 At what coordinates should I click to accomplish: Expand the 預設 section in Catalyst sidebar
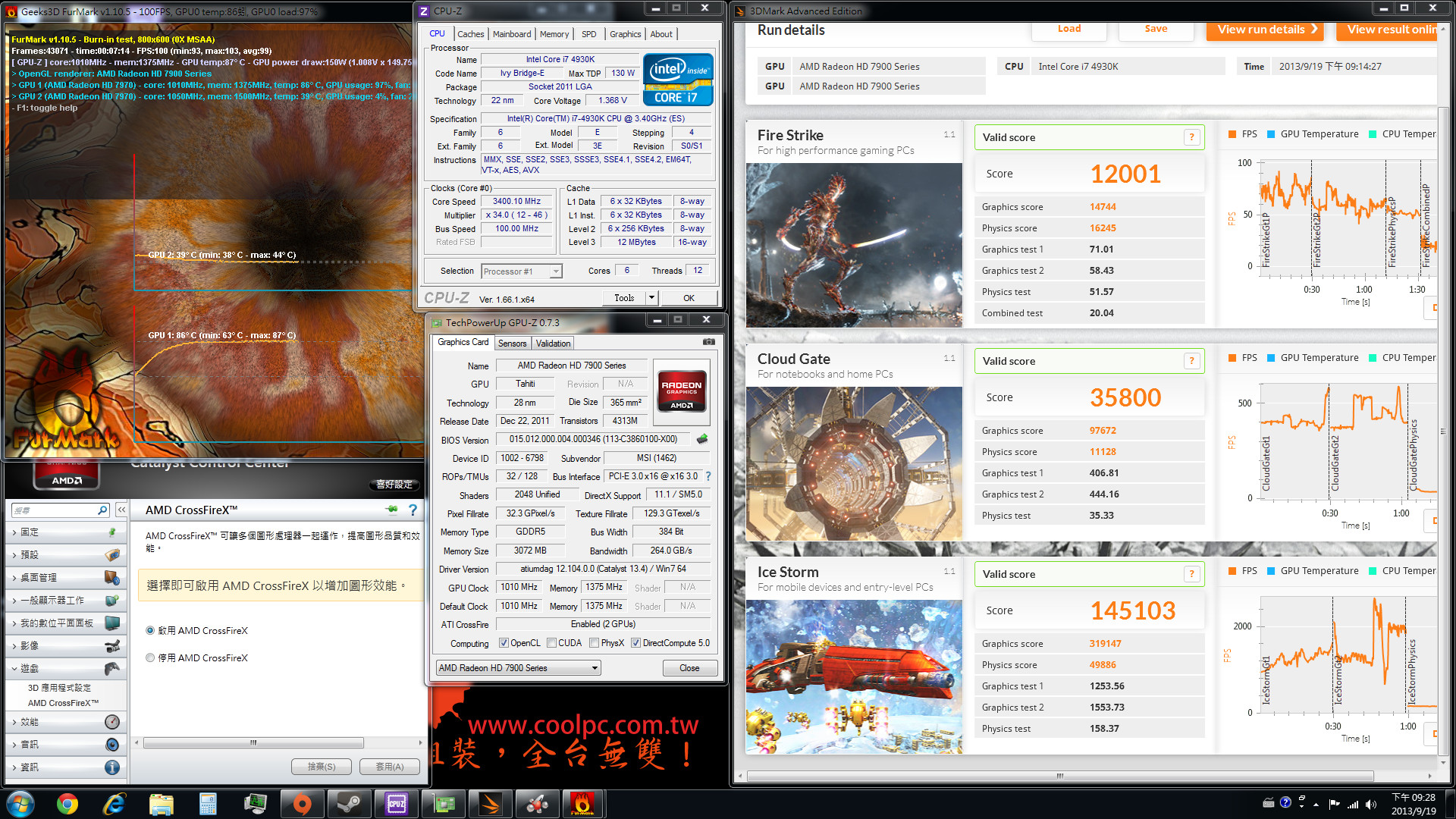coord(64,555)
